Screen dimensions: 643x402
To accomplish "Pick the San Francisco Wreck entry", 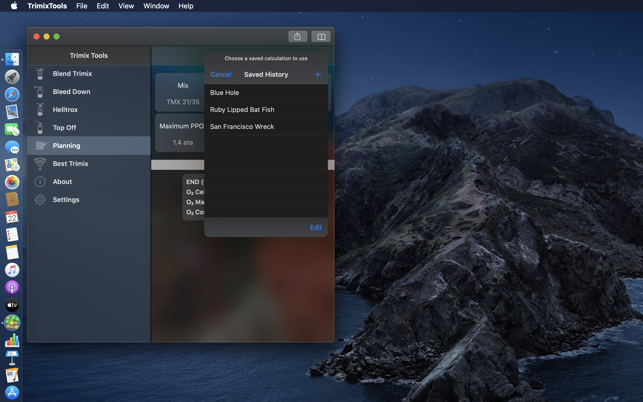I will (x=266, y=127).
